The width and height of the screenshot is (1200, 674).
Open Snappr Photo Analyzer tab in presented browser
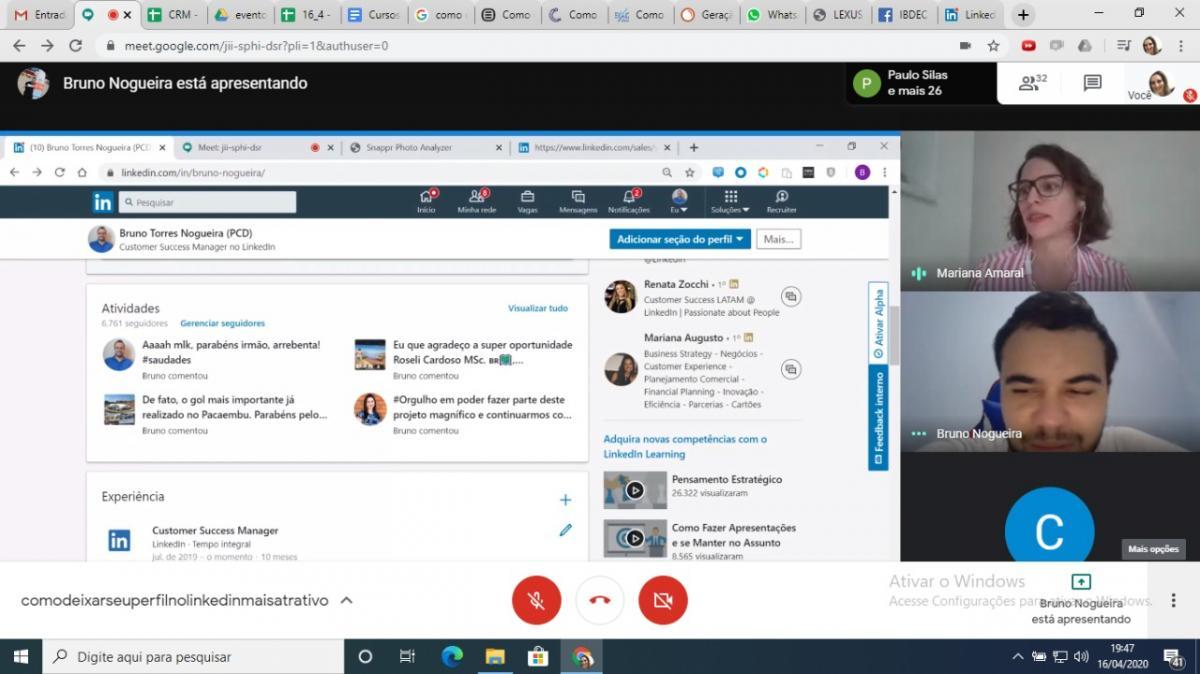(427, 147)
